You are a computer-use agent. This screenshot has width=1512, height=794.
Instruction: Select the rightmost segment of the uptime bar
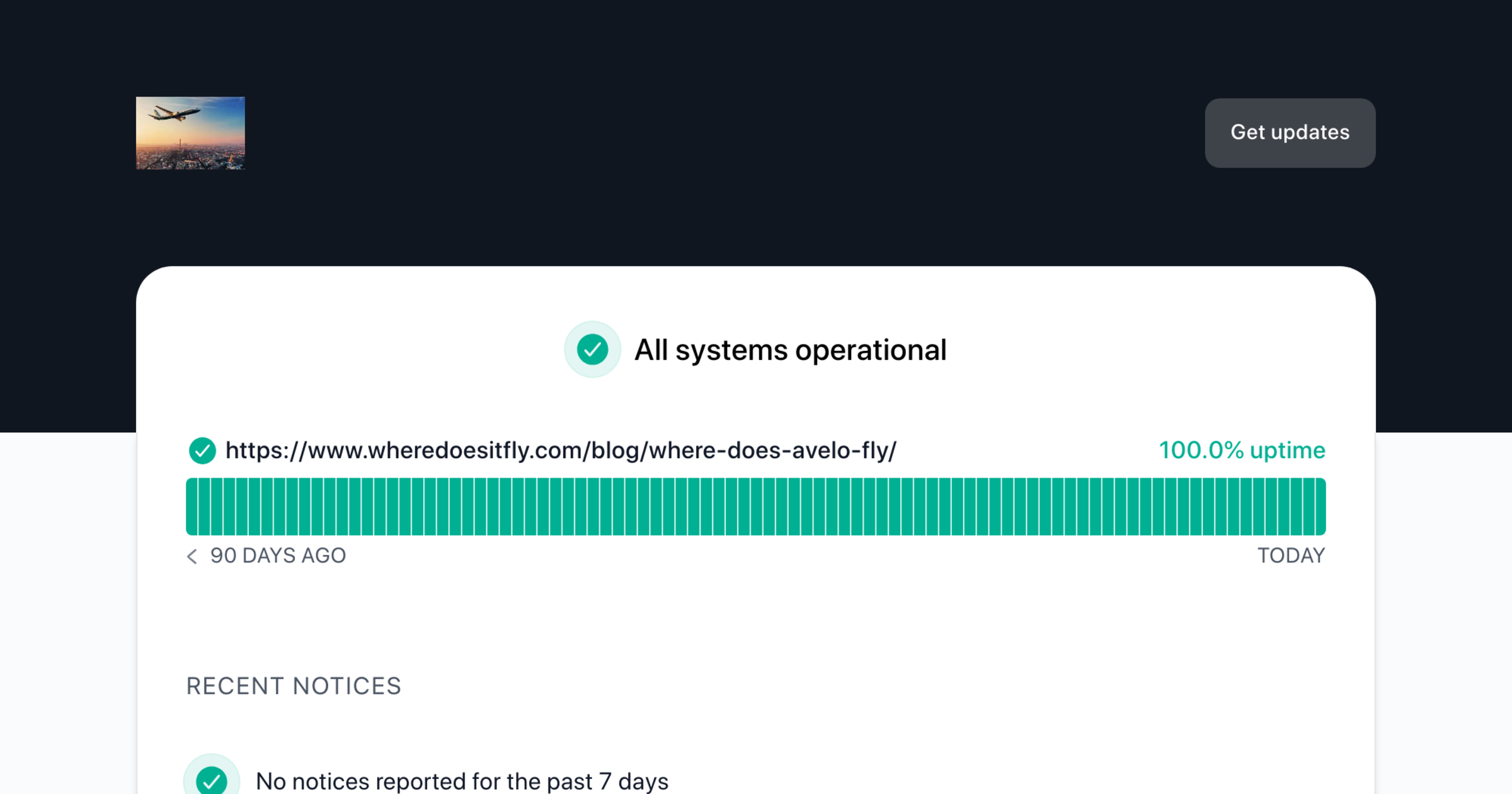tap(1320, 507)
